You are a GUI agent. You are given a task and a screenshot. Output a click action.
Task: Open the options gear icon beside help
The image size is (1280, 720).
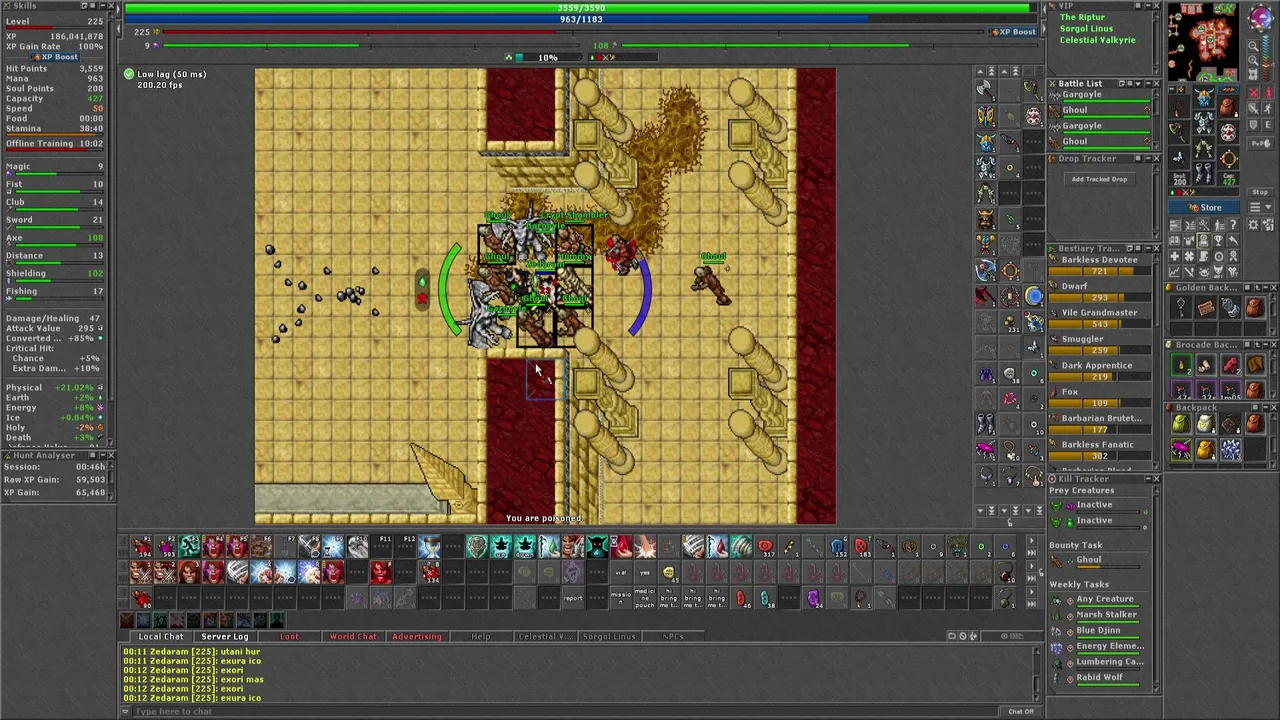coord(1253,224)
